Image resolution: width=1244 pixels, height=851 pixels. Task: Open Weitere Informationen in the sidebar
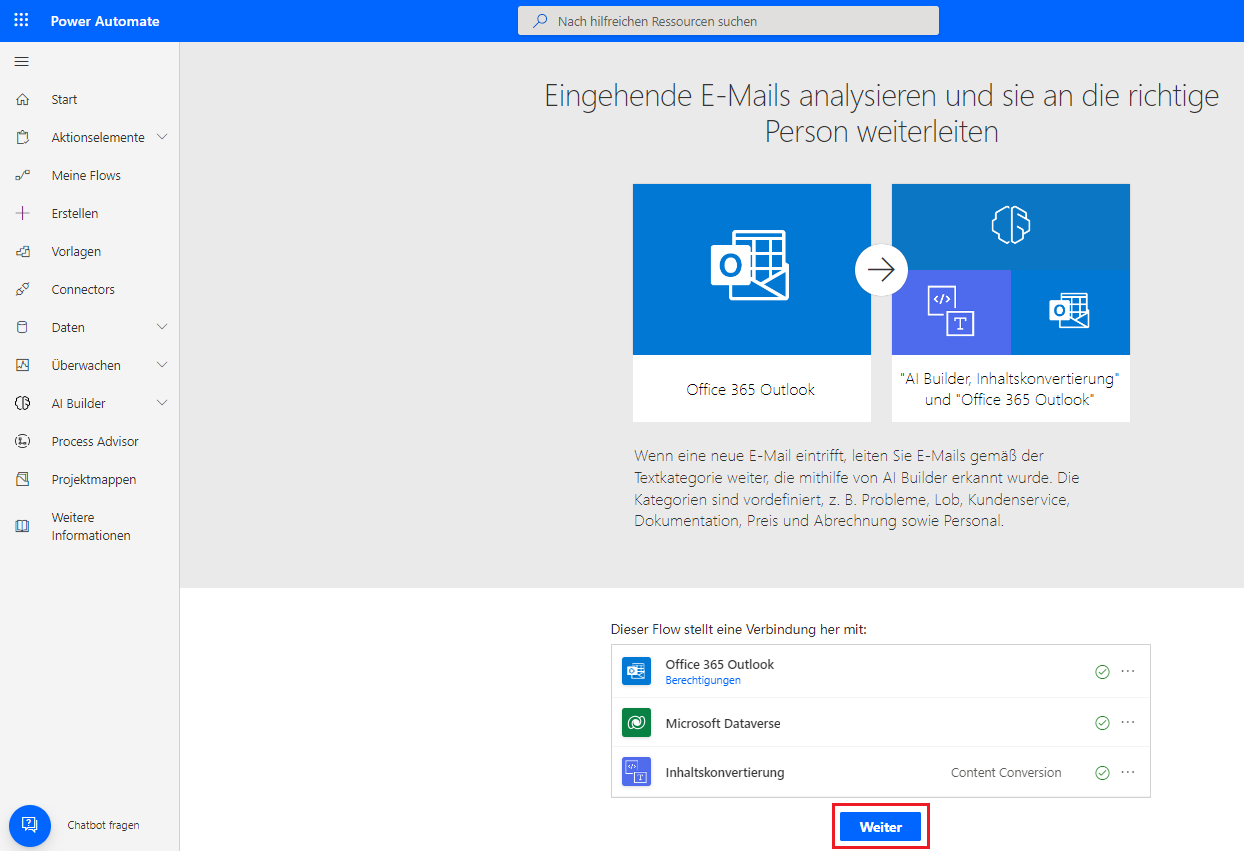pos(91,527)
